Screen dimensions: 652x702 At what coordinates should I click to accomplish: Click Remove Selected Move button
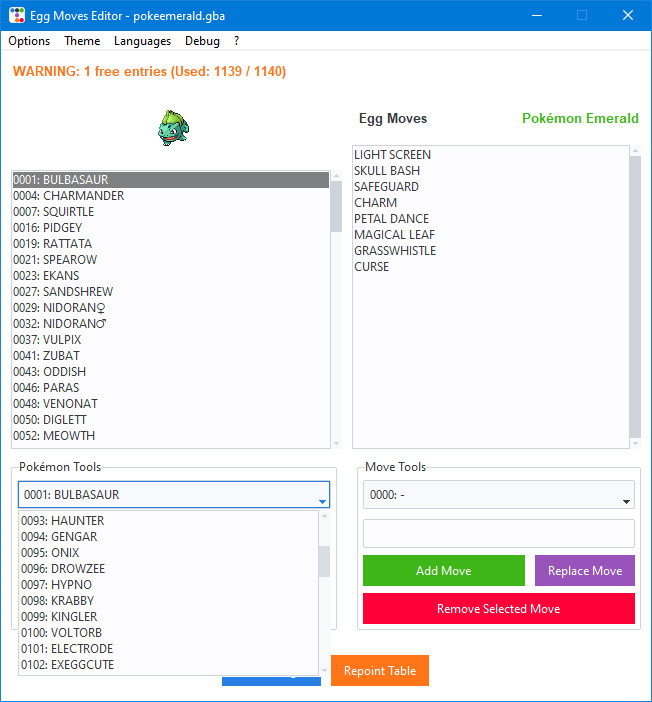(x=498, y=609)
